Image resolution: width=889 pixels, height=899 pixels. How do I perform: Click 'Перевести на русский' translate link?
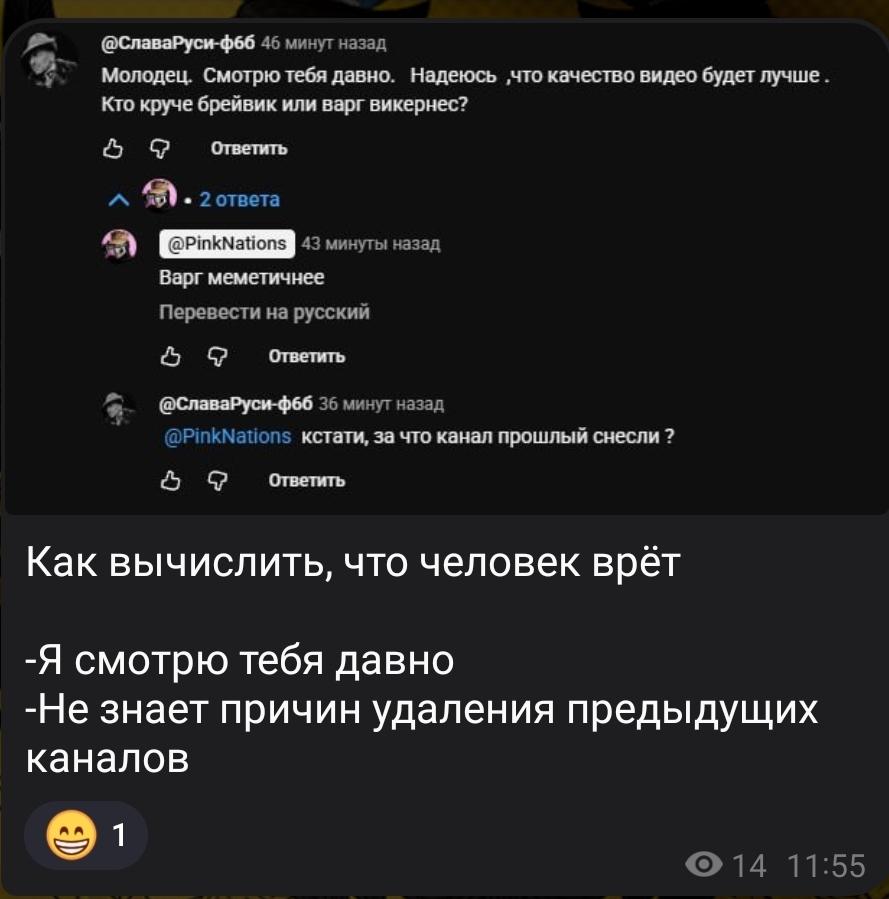pyautogui.click(x=264, y=312)
